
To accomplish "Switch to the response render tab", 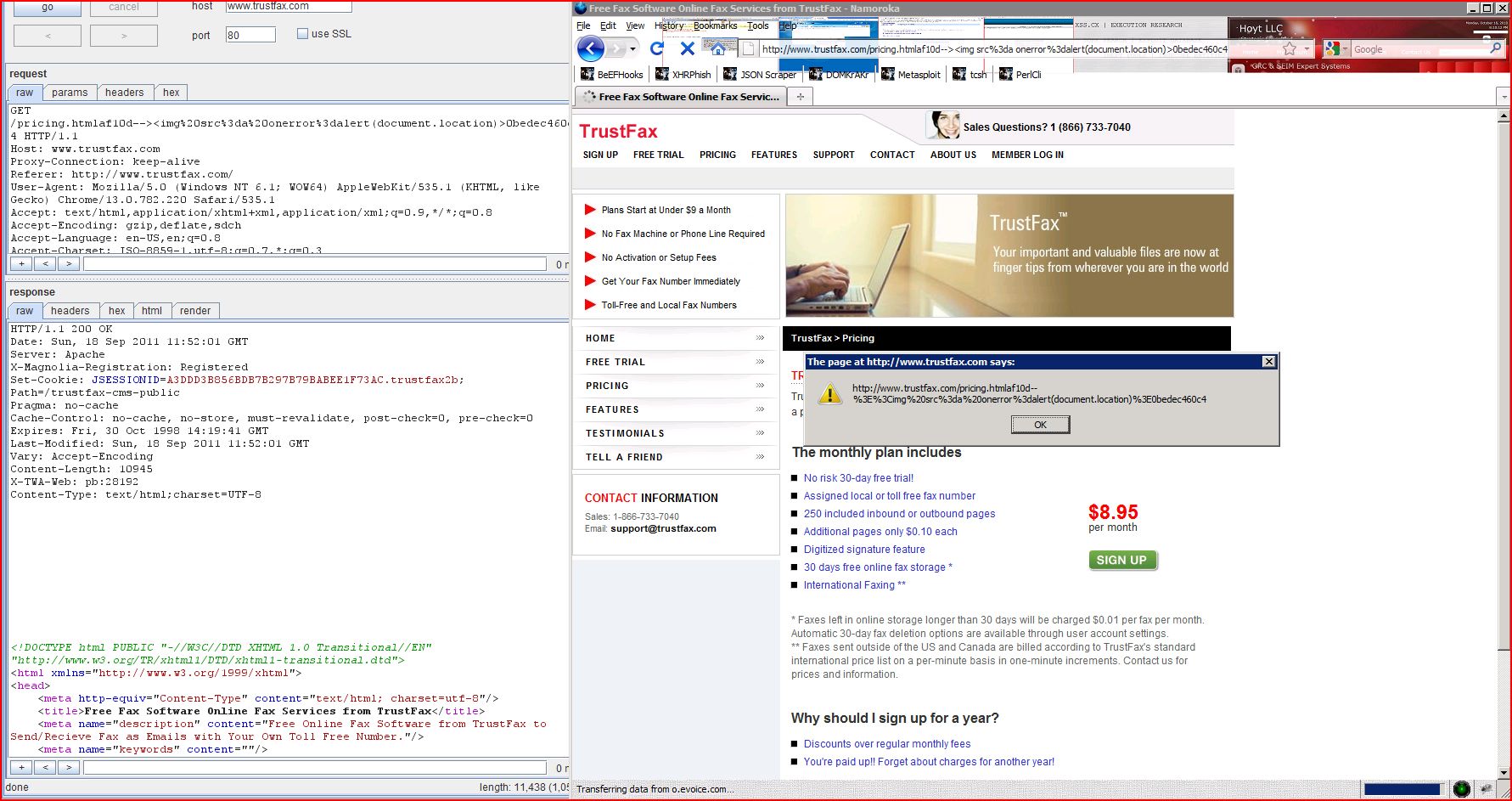I will pyautogui.click(x=195, y=311).
